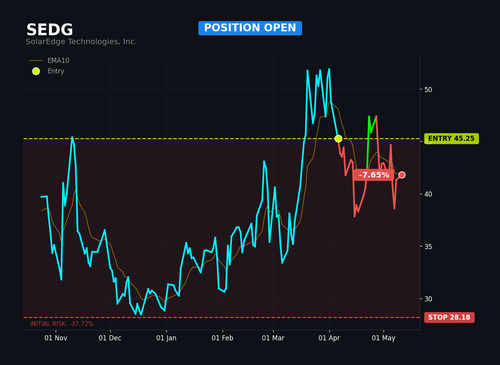Click the red current price marker
The height and width of the screenshot is (365, 500).
pos(402,175)
